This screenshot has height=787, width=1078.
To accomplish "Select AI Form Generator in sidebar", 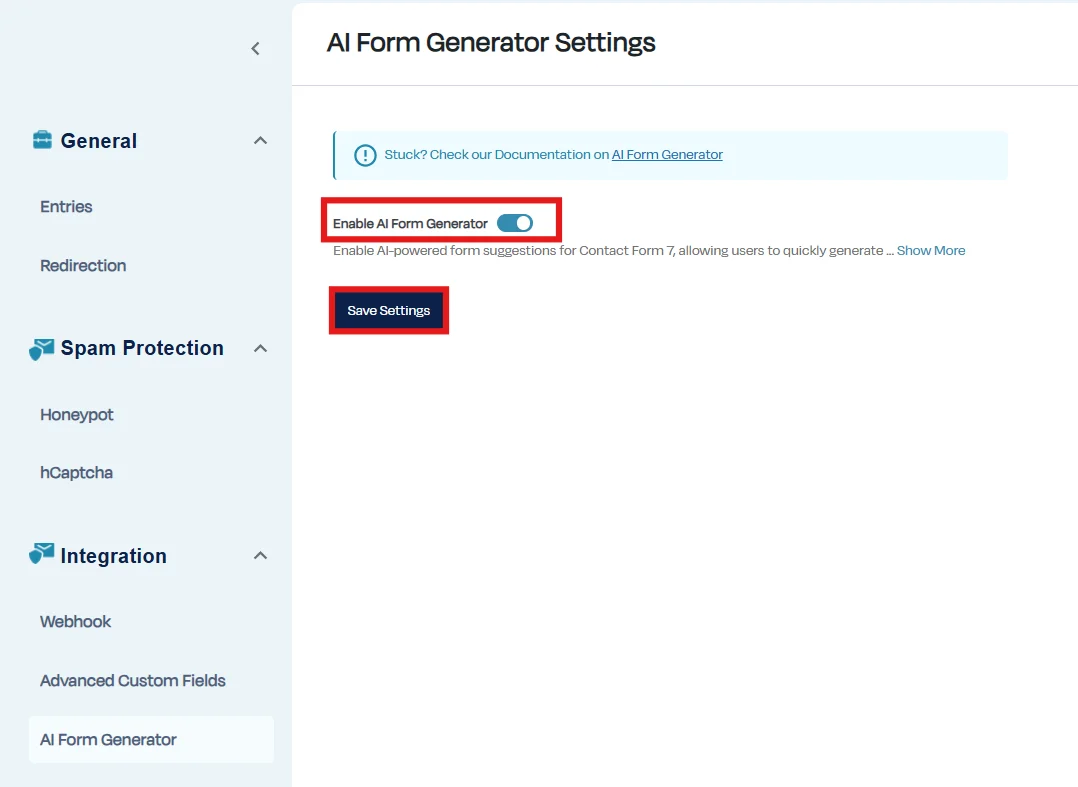I will click(x=151, y=740).
